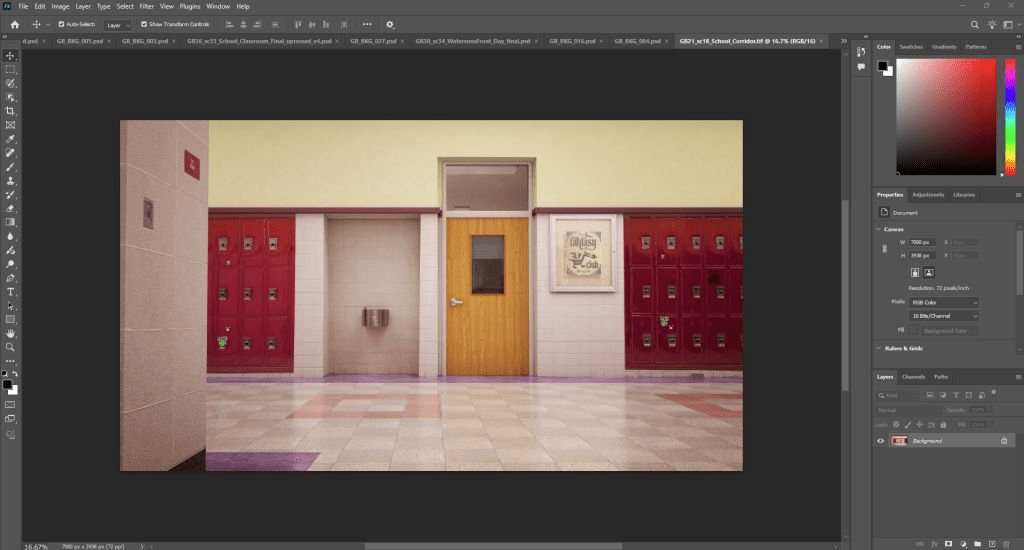Image resolution: width=1024 pixels, height=550 pixels.
Task: Toggle the Auto-Select checkbox
Action: [61, 24]
